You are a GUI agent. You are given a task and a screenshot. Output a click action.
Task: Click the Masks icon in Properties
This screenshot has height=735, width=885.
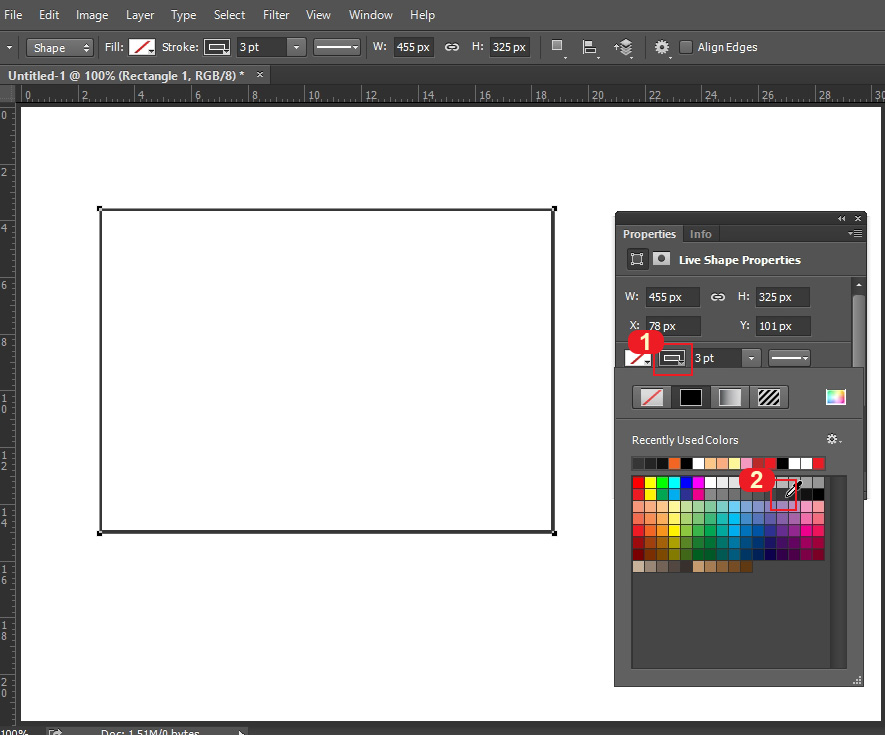point(661,259)
